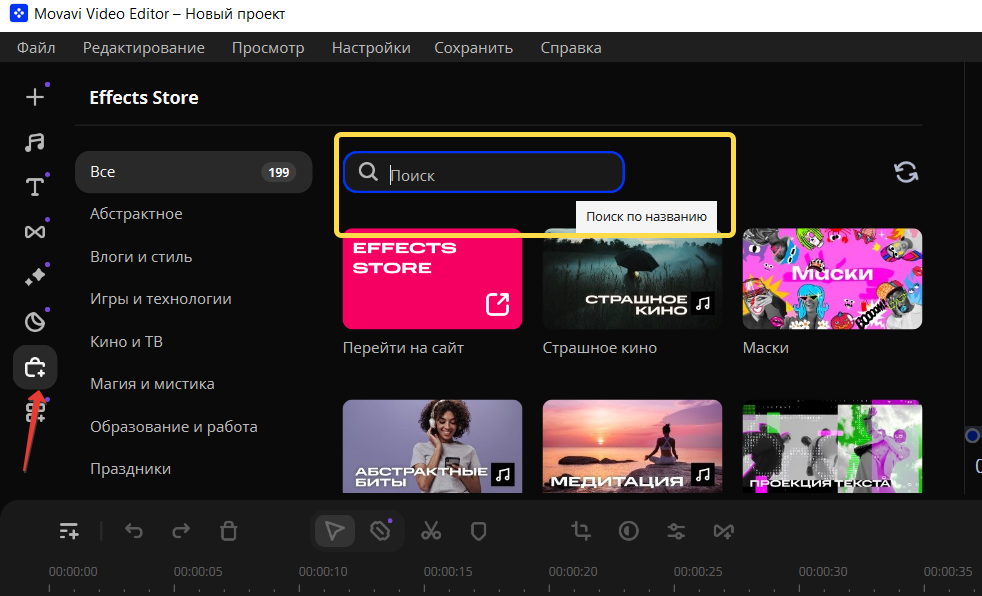This screenshot has height=596, width=982.
Task: Click the Маски caption text
Action: coord(765,347)
